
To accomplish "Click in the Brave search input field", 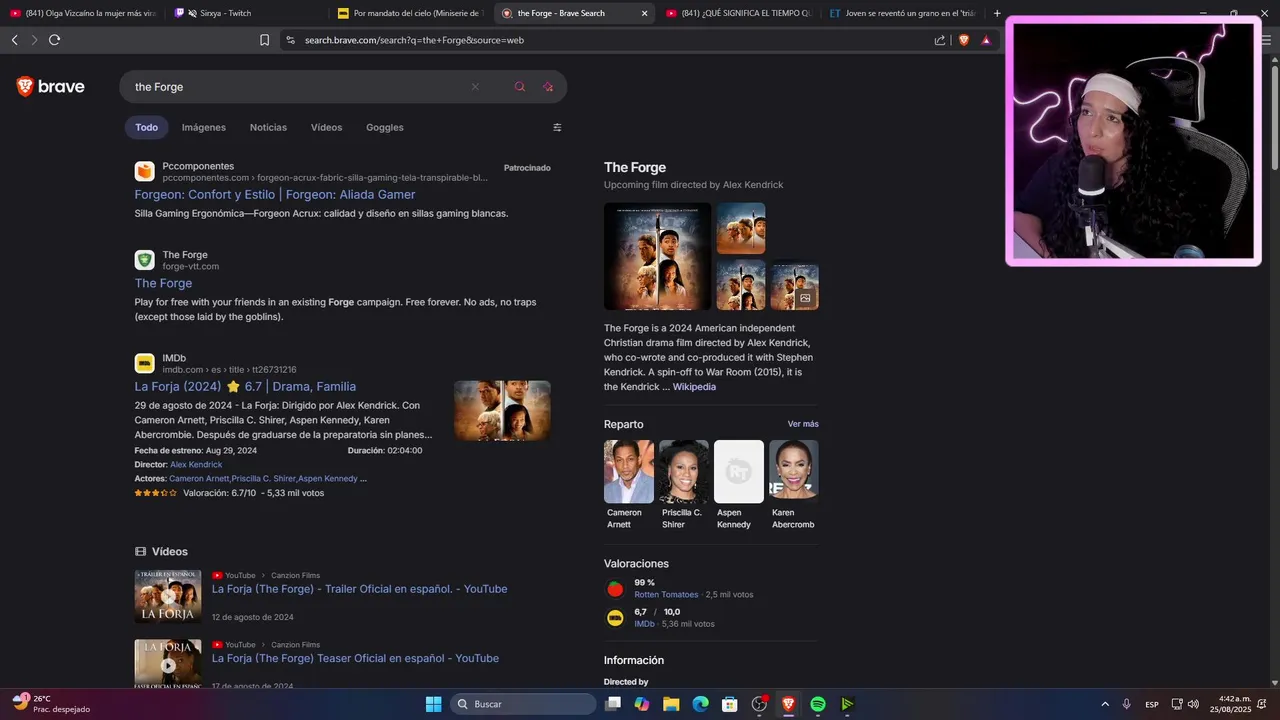I will pyautogui.click(x=300, y=87).
